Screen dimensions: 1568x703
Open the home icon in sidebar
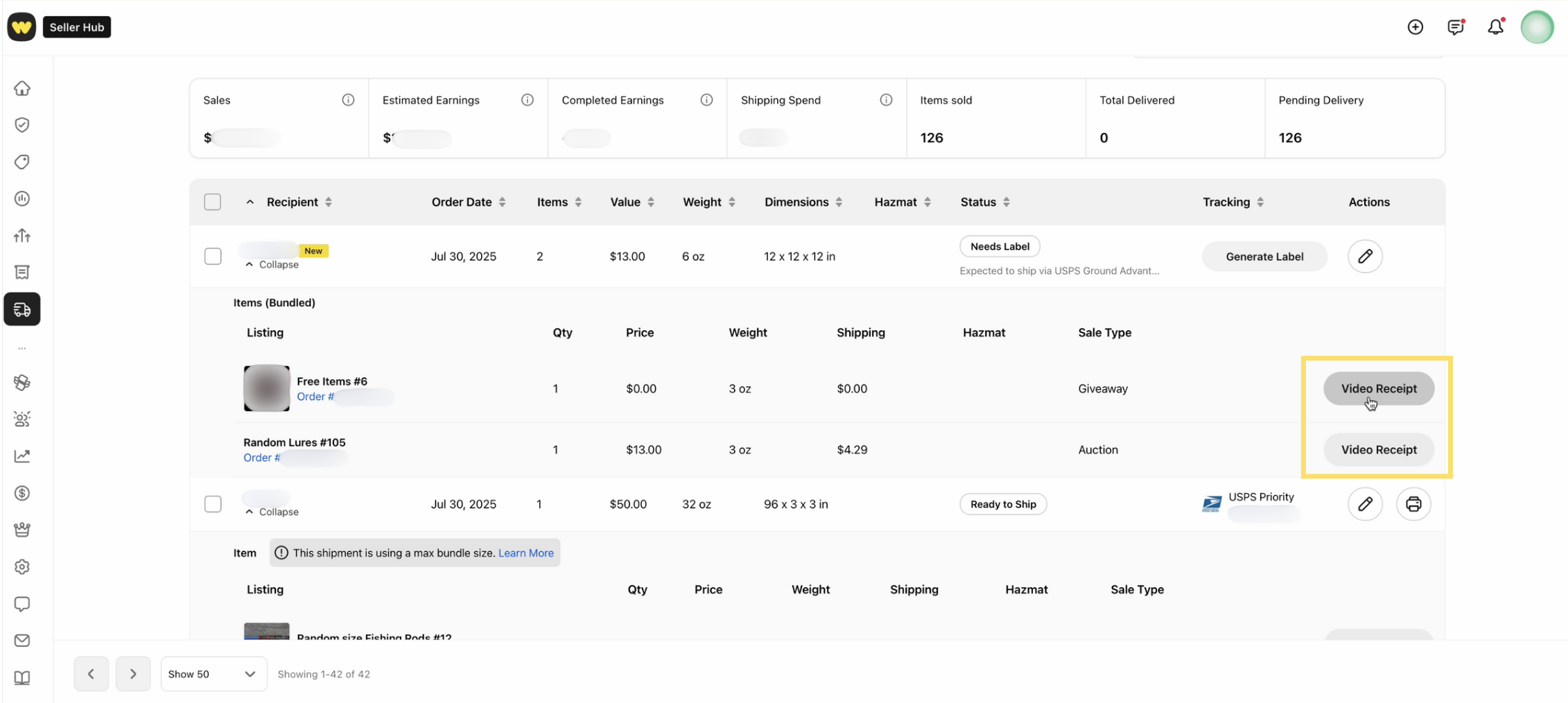coord(22,89)
